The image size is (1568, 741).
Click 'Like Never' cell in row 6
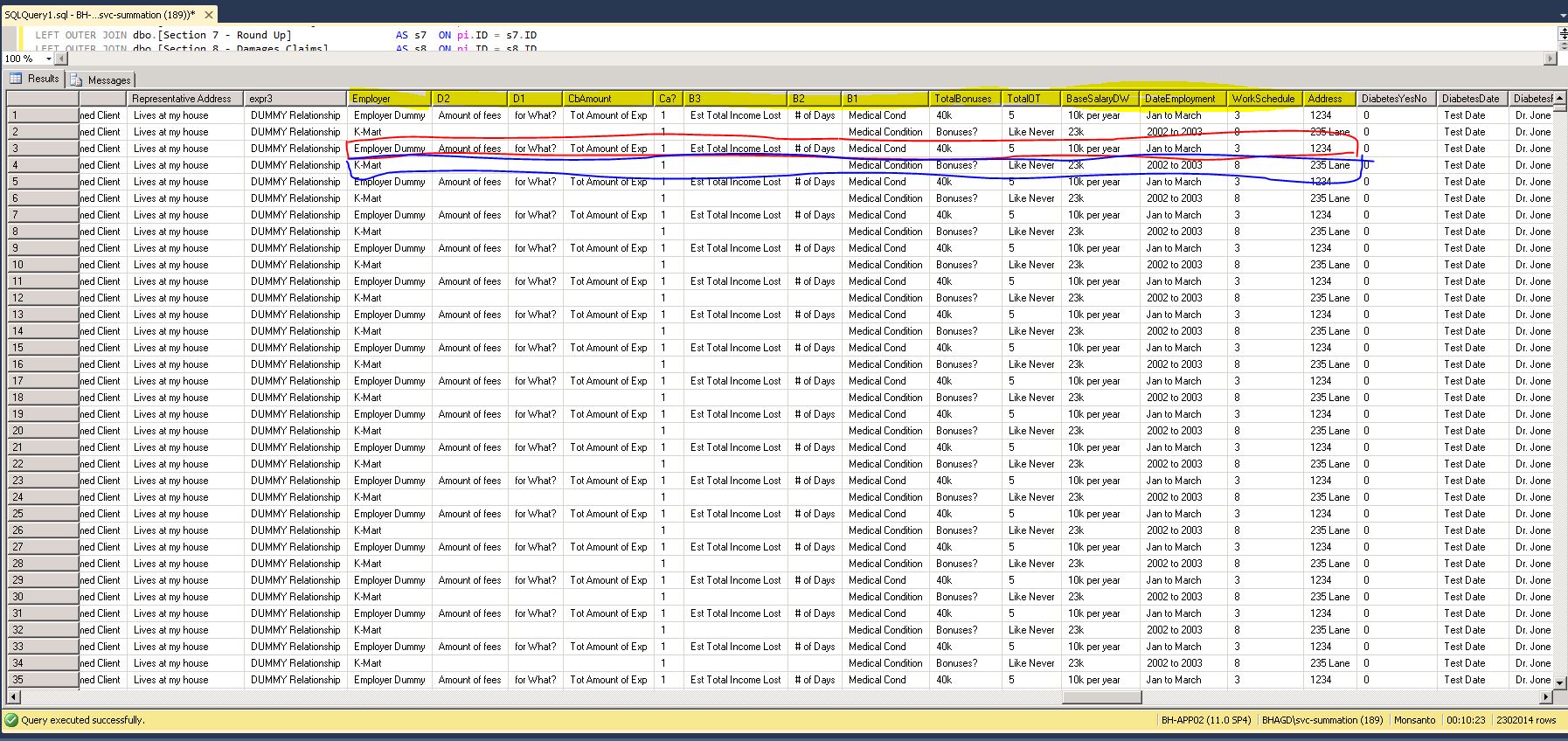pyautogui.click(x=1030, y=198)
